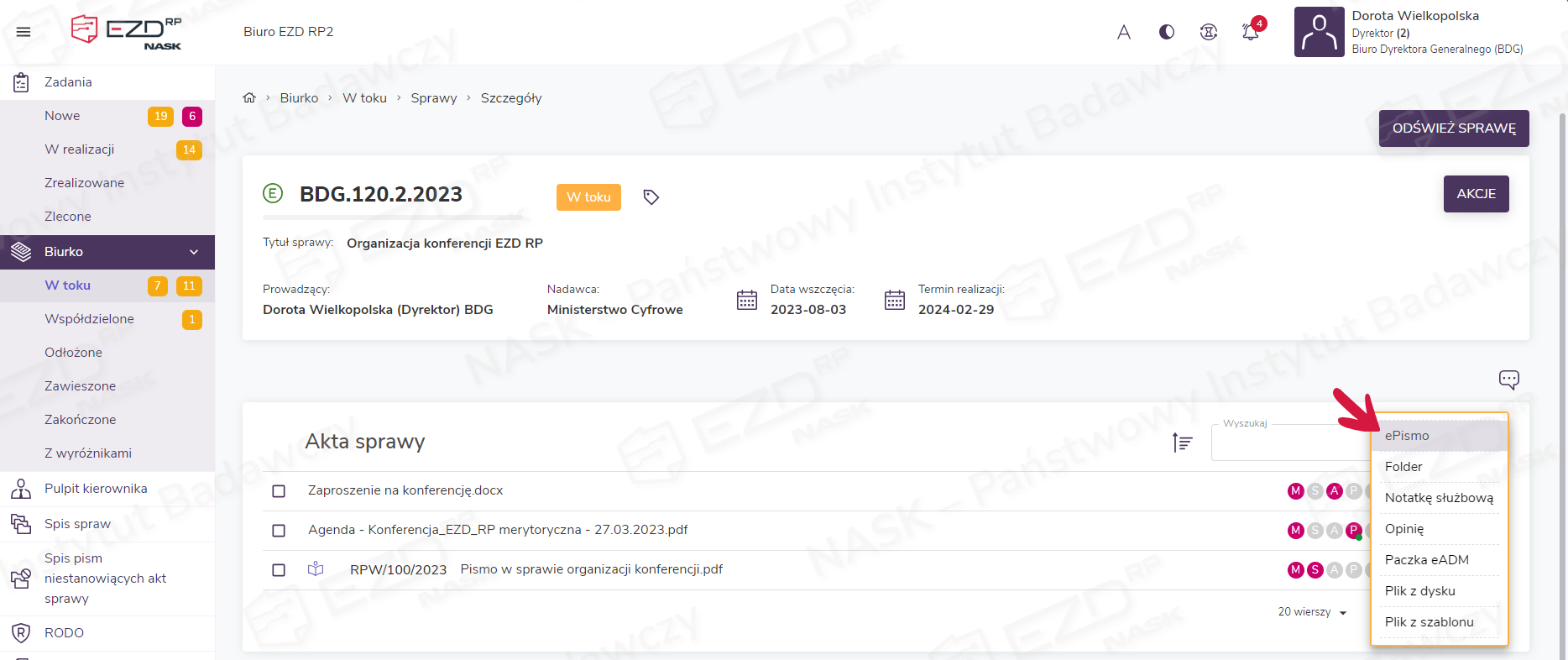Check the Zaproszenie na konferencję.docx checkbox
This screenshot has height=660, width=1568.
pos(279,491)
